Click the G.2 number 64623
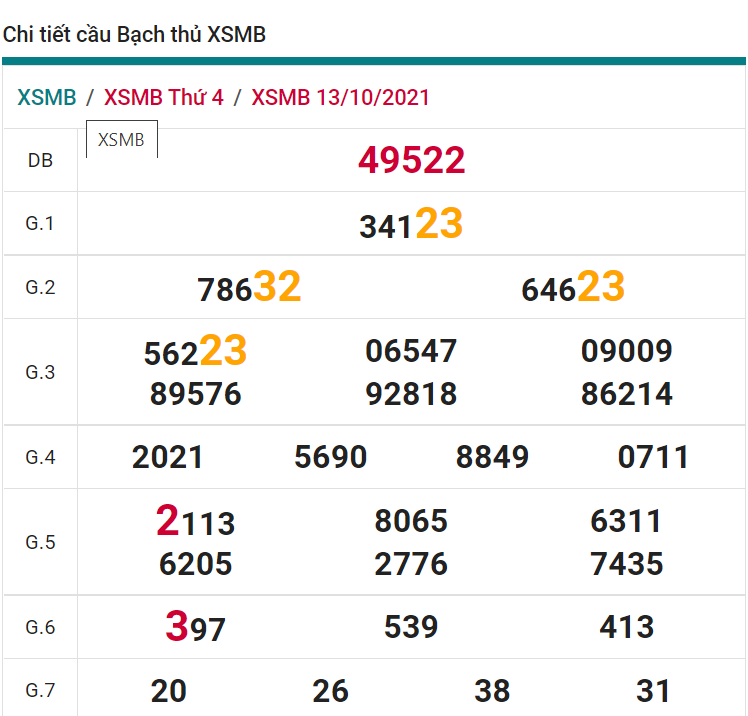The width and height of the screenshot is (748, 716). point(573,288)
